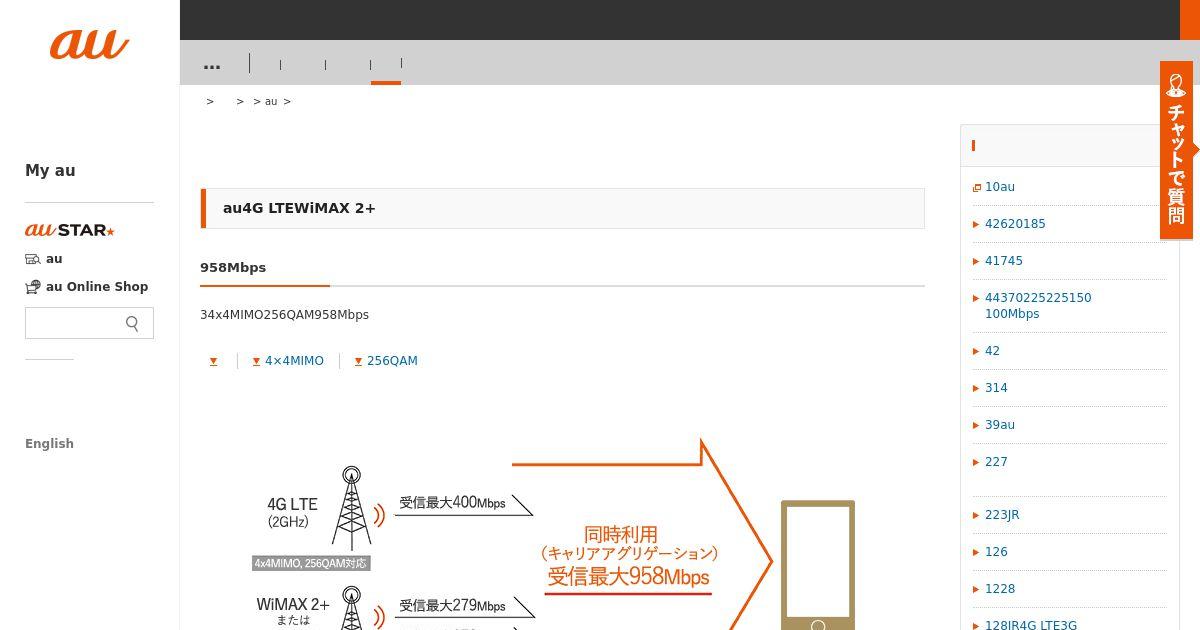Open sidebar link 39au
1200x630 pixels.
coord(1000,425)
